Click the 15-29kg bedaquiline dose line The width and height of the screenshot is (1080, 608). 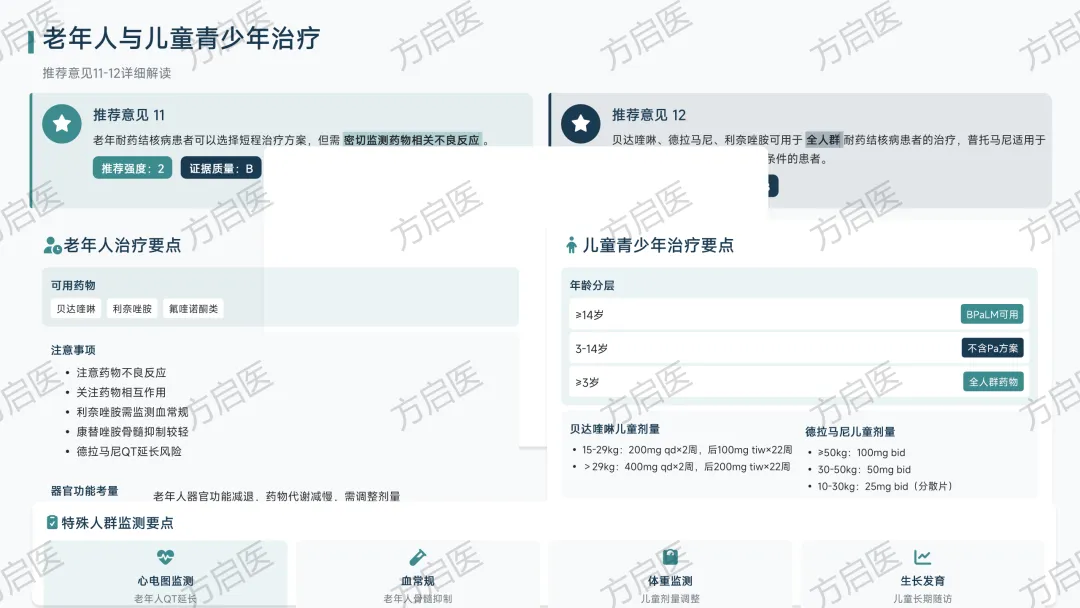[x=687, y=450]
